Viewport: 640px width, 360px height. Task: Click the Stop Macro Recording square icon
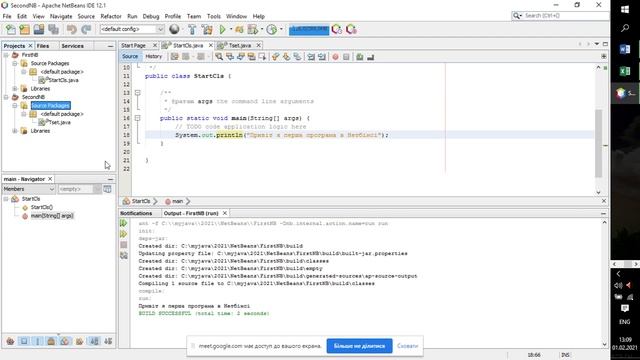click(x=346, y=57)
